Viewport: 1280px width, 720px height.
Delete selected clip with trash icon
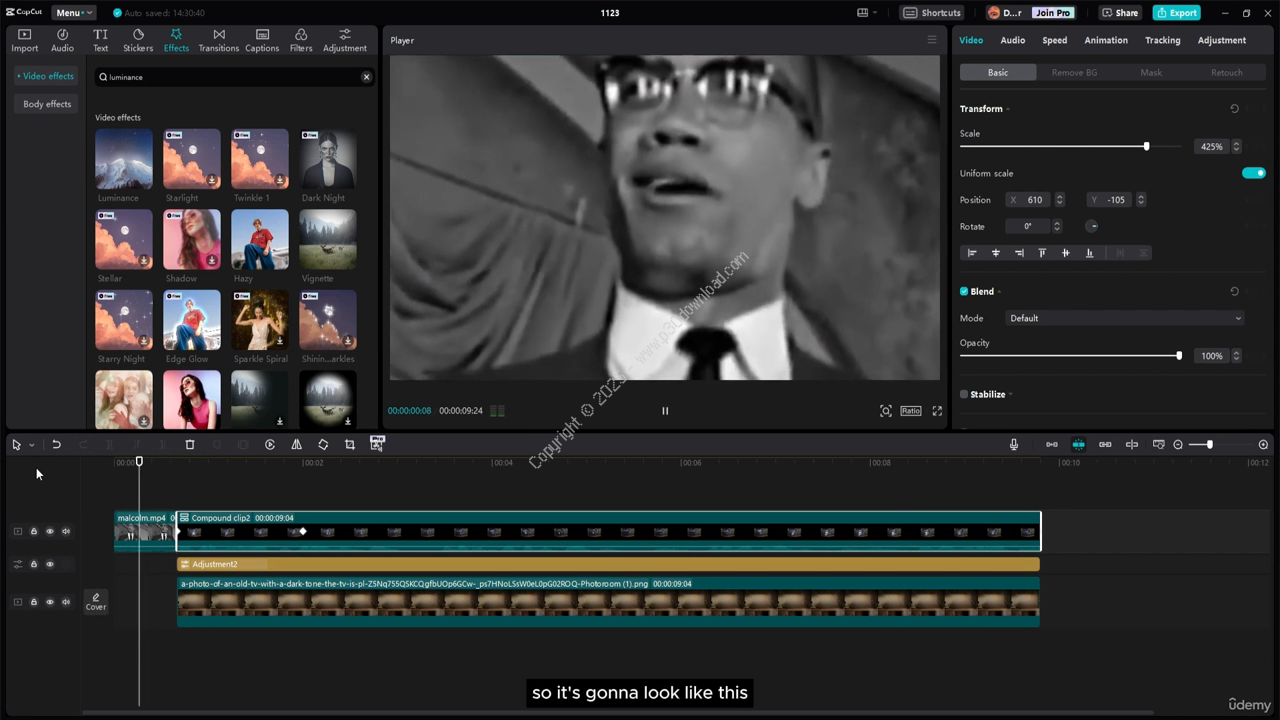tap(189, 445)
